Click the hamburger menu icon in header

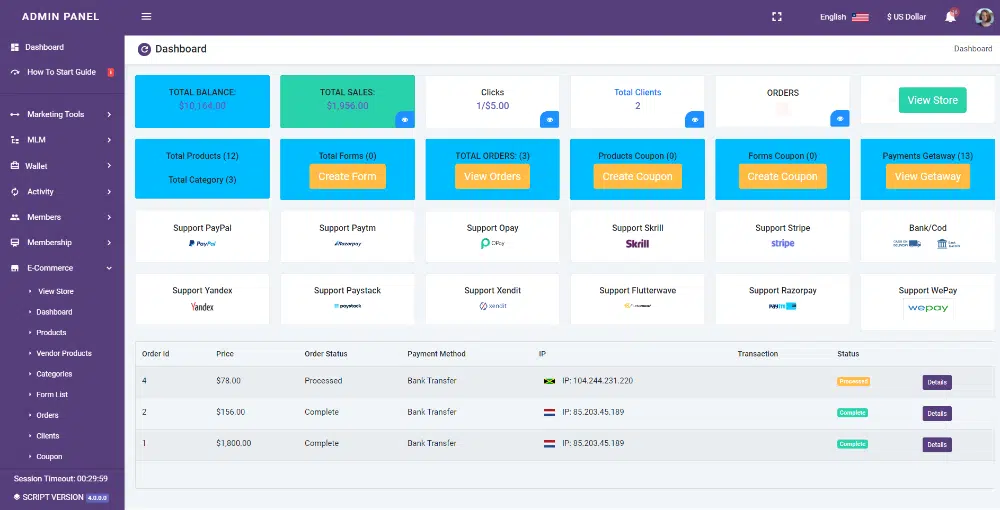click(x=146, y=17)
